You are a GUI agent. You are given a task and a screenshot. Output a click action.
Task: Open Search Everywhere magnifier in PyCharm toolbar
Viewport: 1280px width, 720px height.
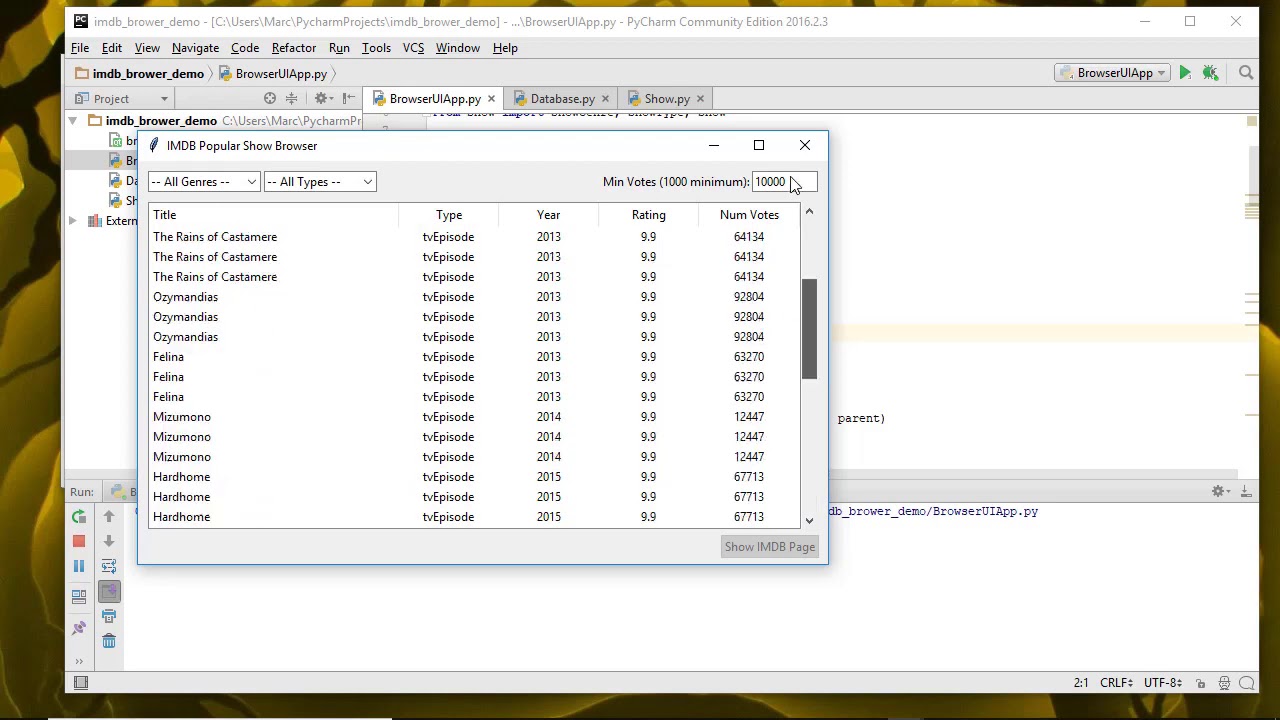(1246, 73)
